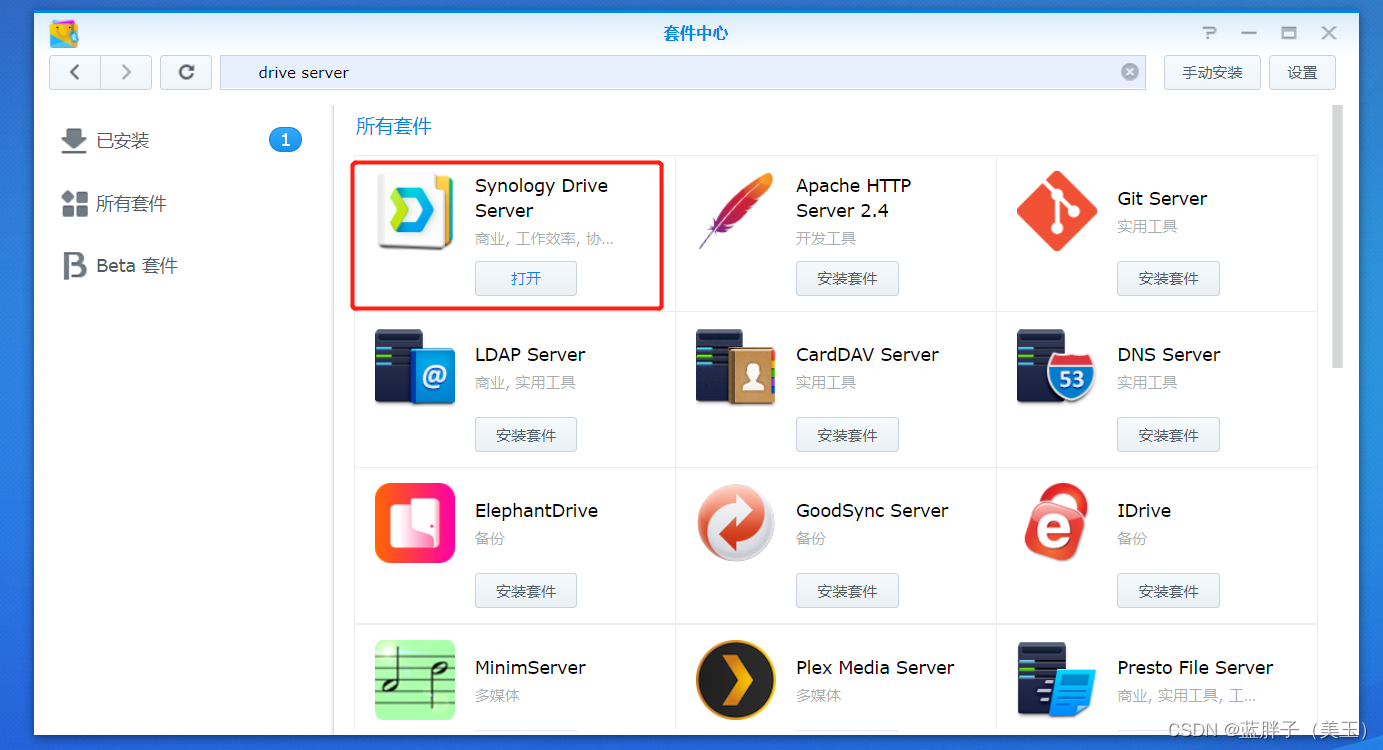Open Synology Drive Server with 打开 button
Screen dimensions: 1383x750
(x=526, y=279)
